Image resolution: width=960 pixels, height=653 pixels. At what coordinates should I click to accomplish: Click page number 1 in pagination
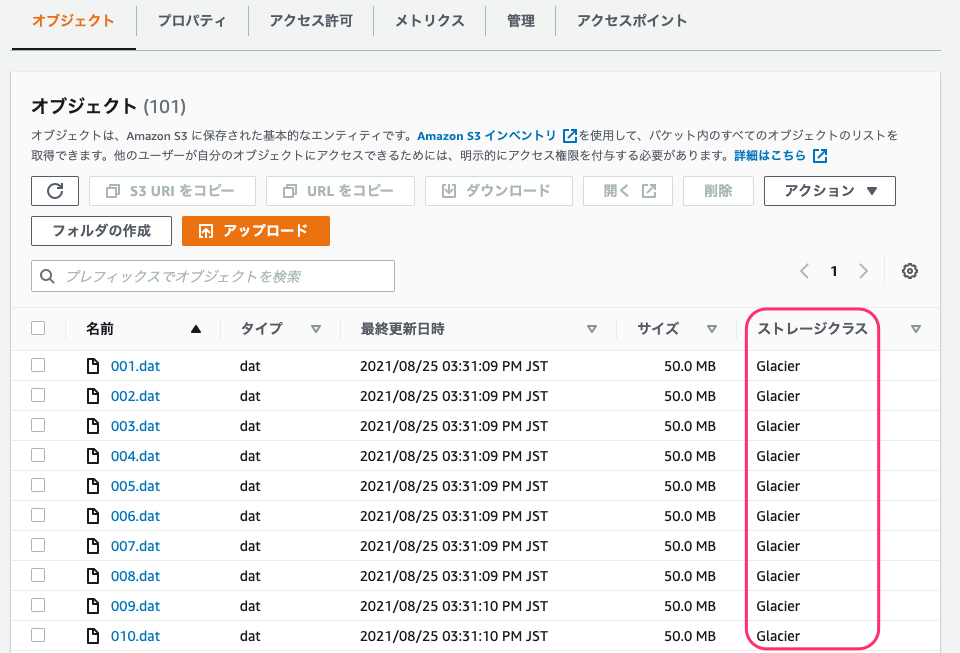(834, 271)
